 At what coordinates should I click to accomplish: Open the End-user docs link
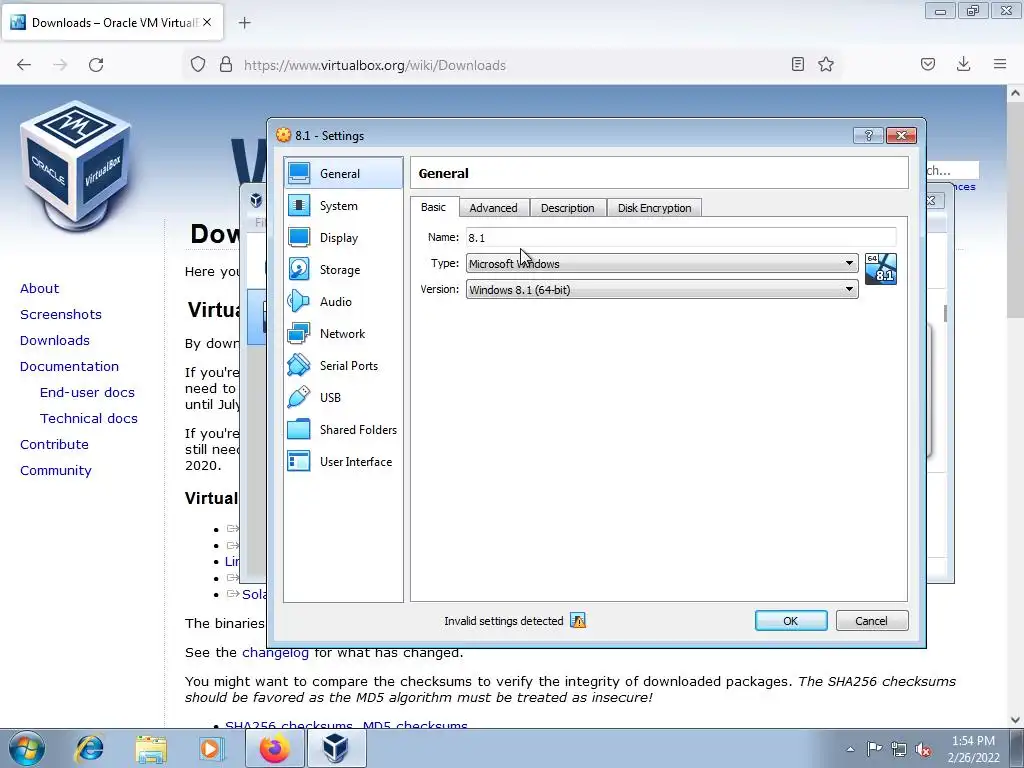[x=87, y=392]
